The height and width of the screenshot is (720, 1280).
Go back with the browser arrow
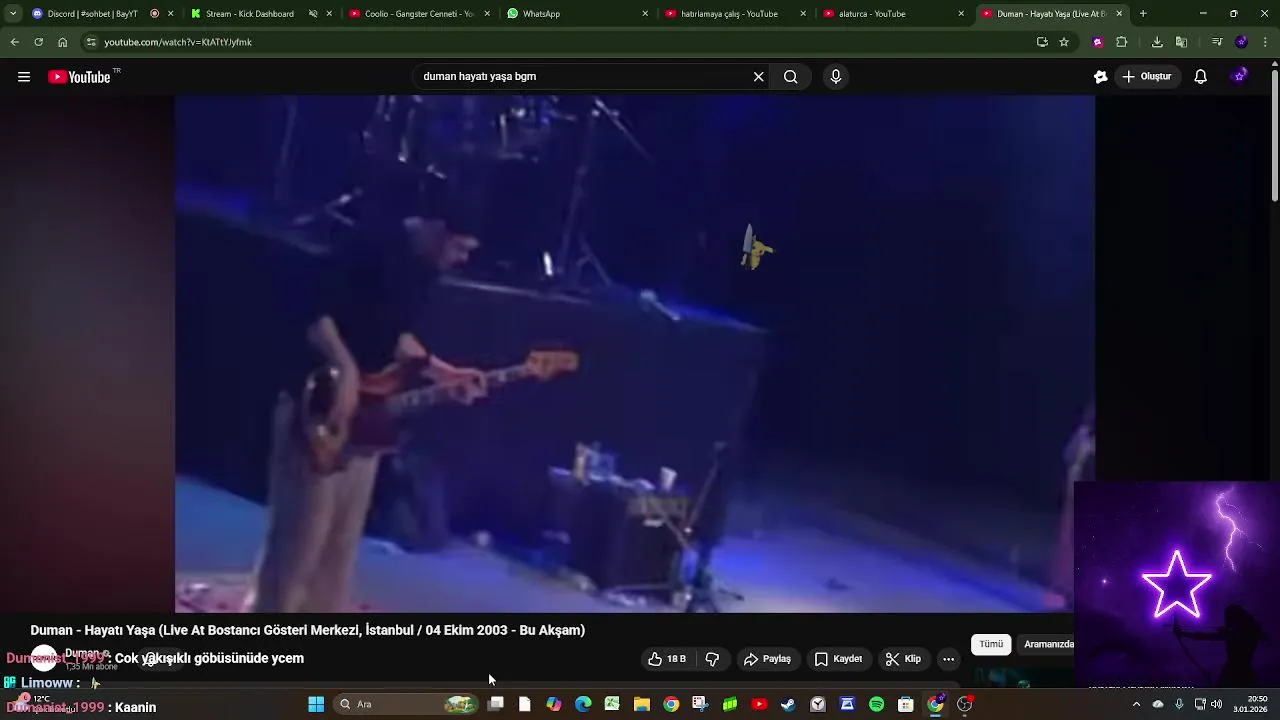(x=14, y=42)
